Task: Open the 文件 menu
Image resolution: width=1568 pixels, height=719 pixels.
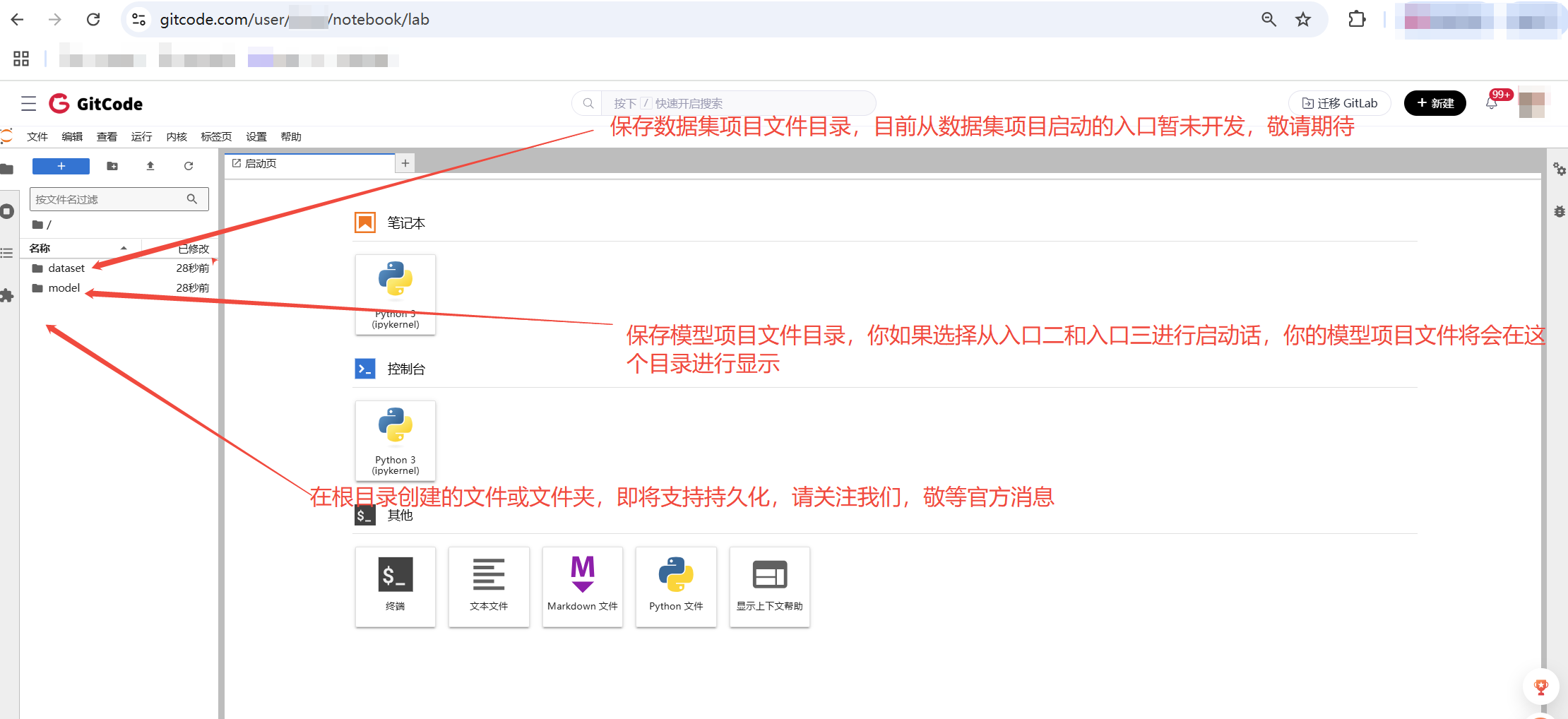Action: point(37,137)
